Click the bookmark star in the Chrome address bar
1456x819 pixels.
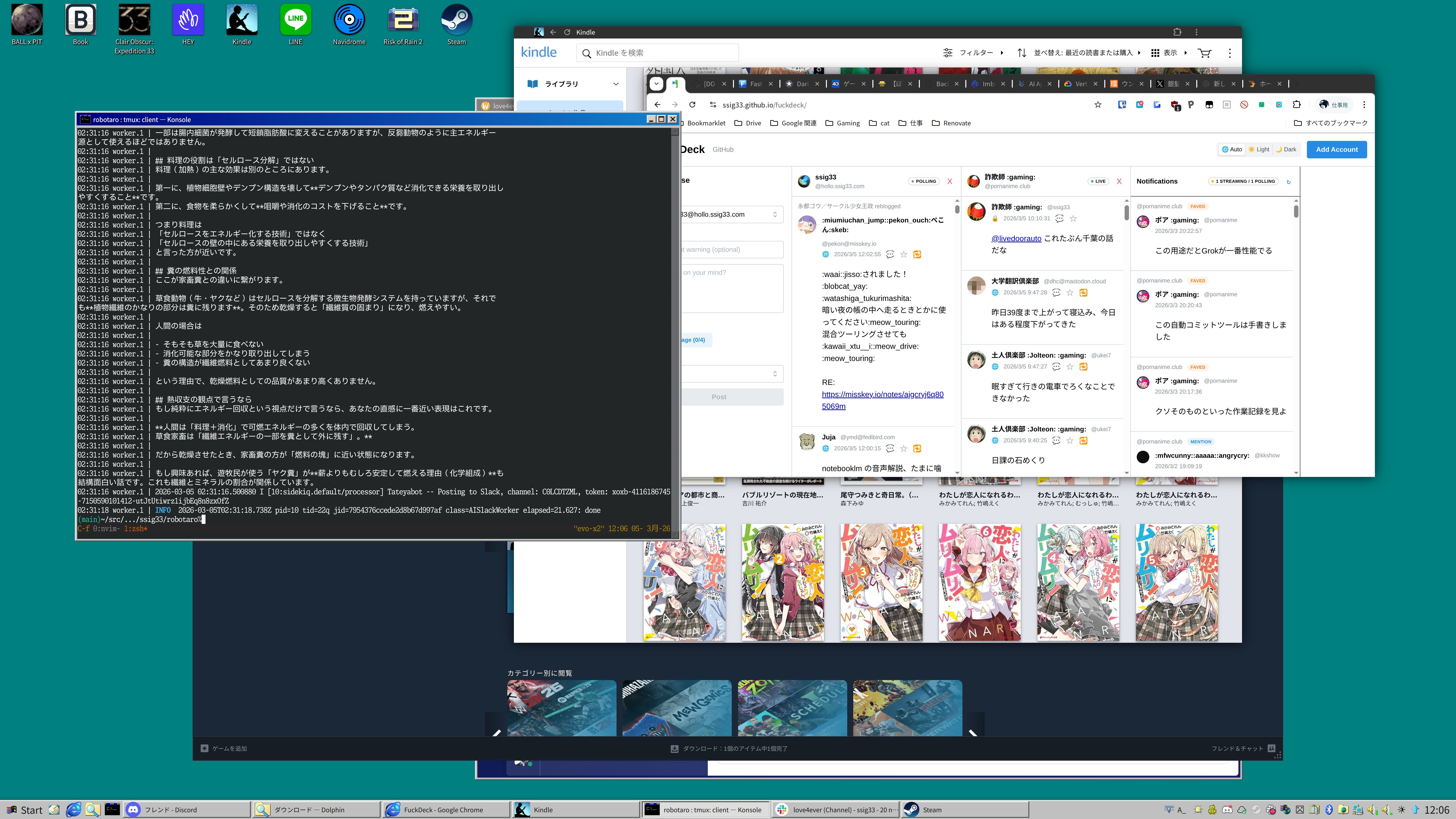coord(1098,105)
